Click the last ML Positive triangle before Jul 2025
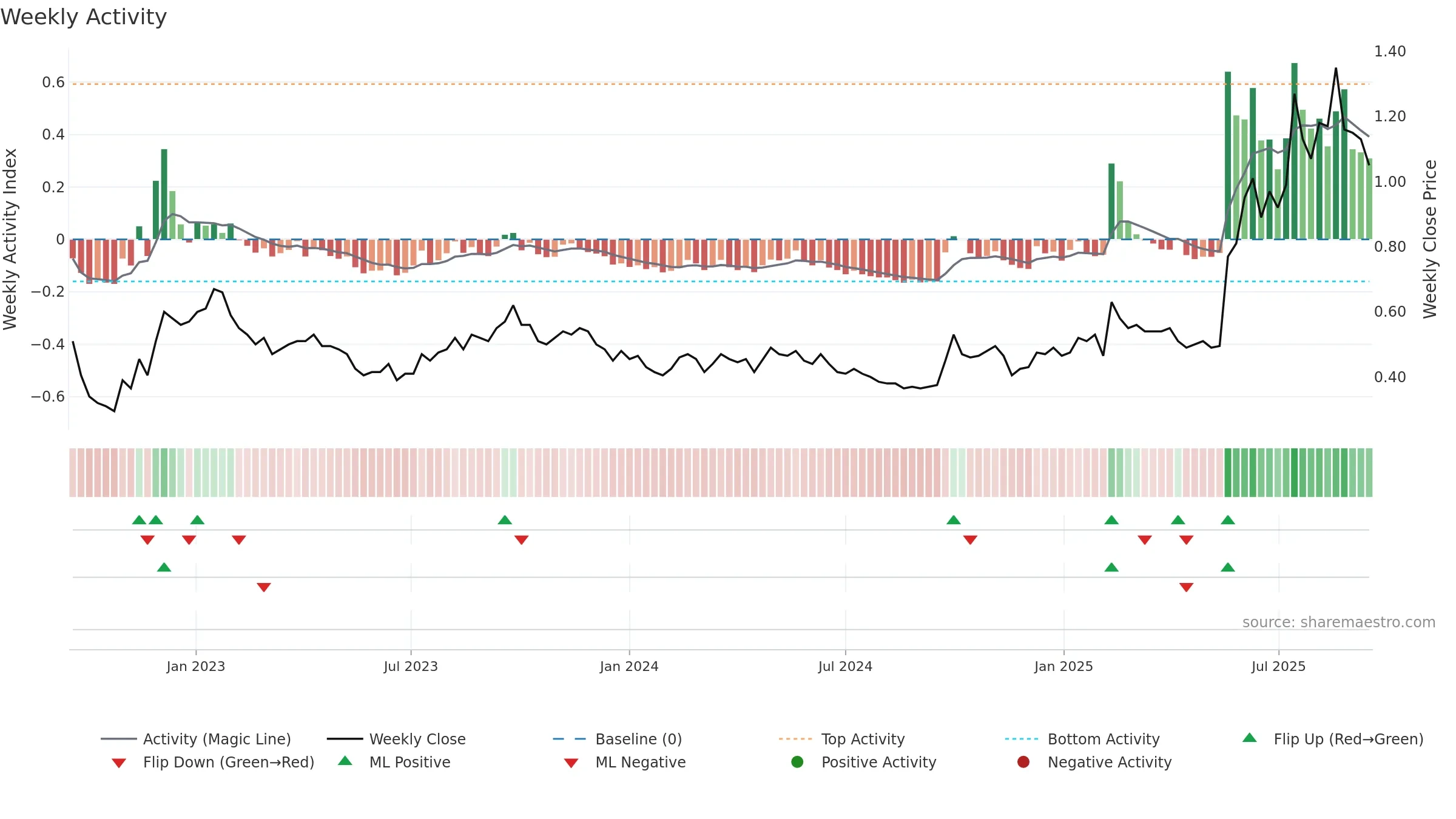The height and width of the screenshot is (819, 1456). (x=1228, y=567)
